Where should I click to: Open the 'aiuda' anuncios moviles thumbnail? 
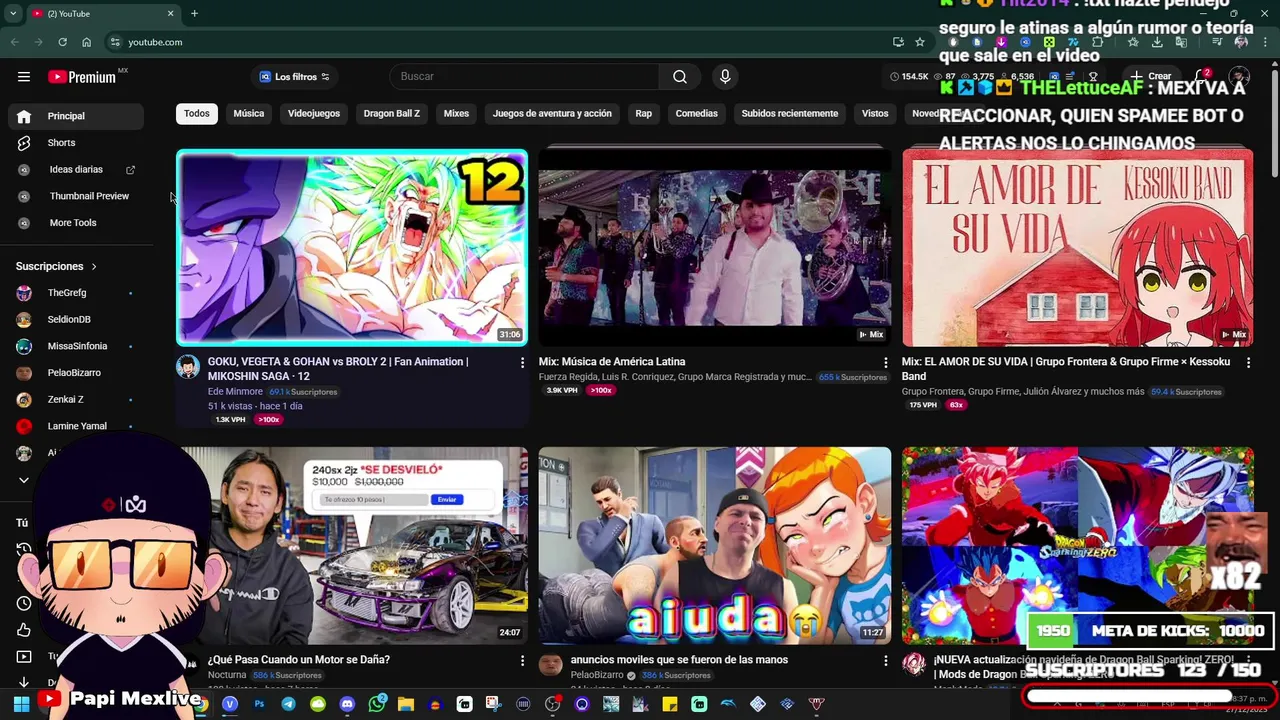tap(715, 545)
